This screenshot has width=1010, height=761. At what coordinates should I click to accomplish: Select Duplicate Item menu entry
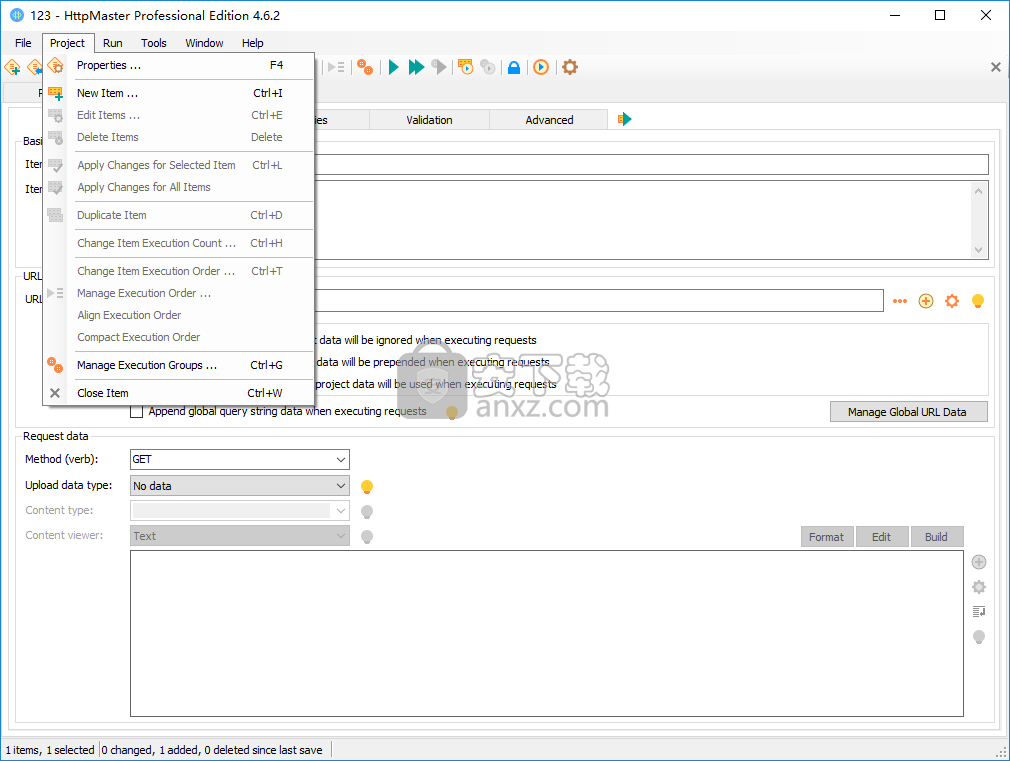(179, 215)
